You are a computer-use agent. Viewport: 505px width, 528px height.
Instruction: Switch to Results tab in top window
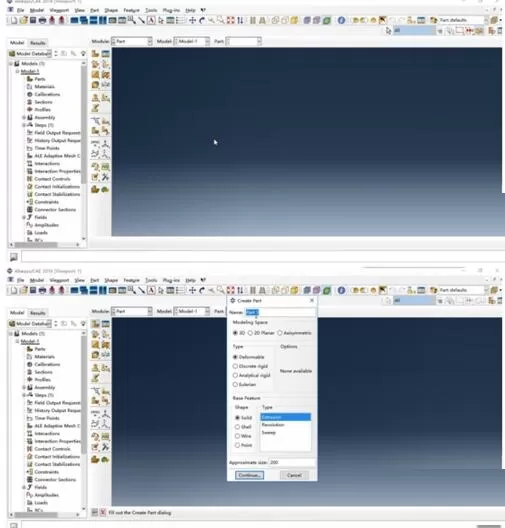(x=38, y=43)
